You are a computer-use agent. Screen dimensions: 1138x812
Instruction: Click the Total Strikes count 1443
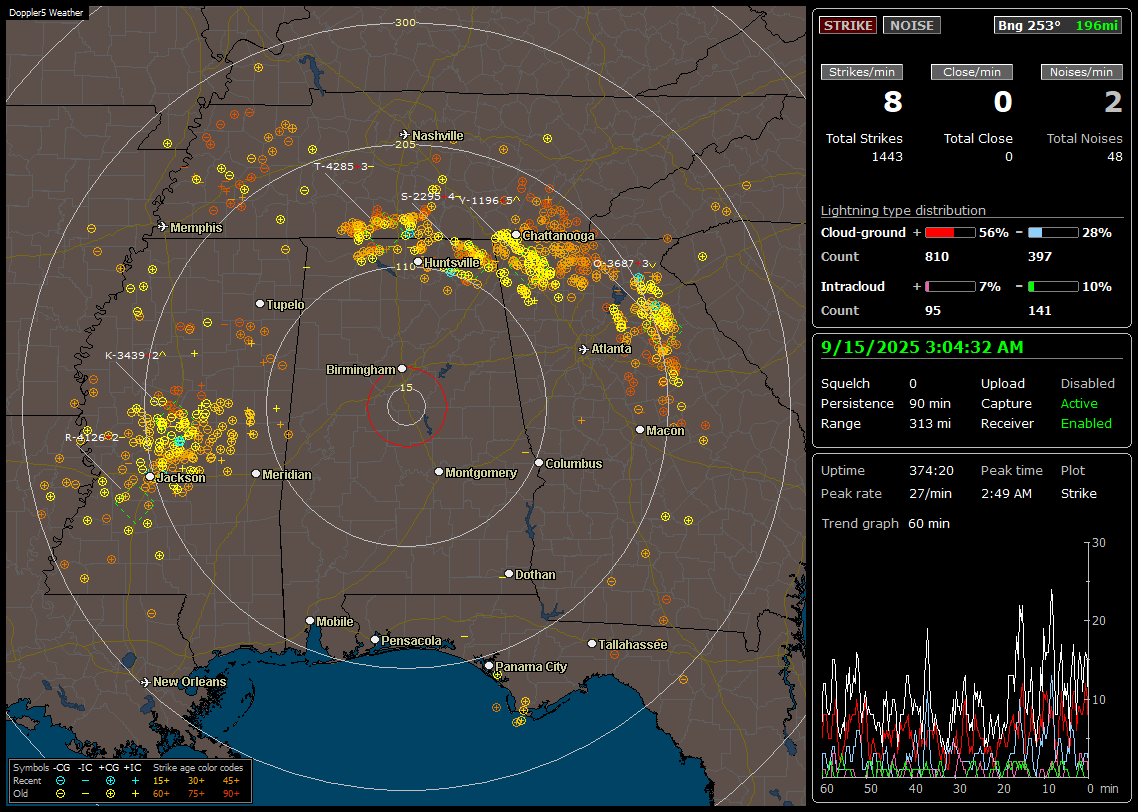click(887, 157)
